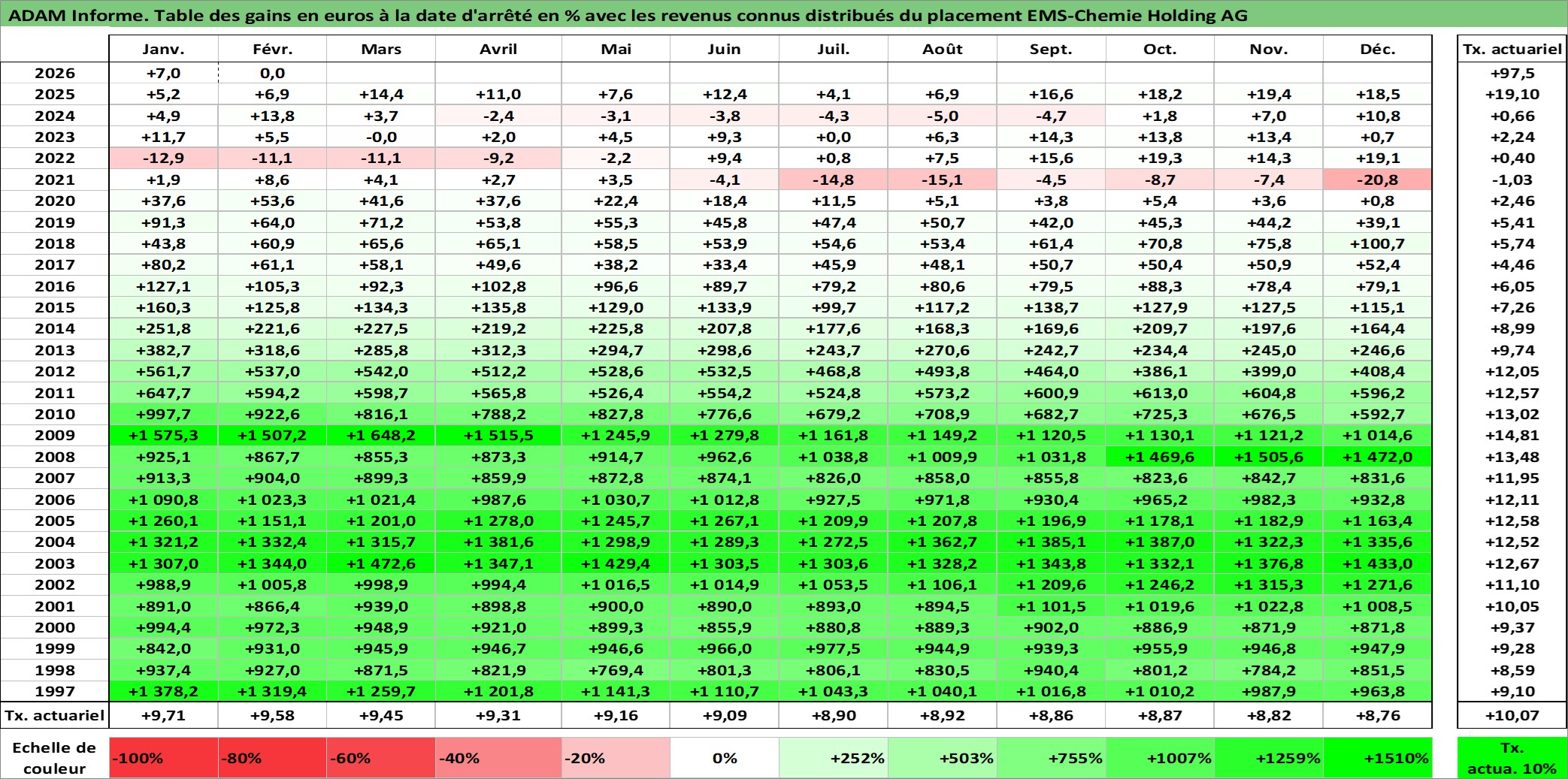
Task: Select the +19,10 actuarial rate for 2025
Action: coord(1512,94)
